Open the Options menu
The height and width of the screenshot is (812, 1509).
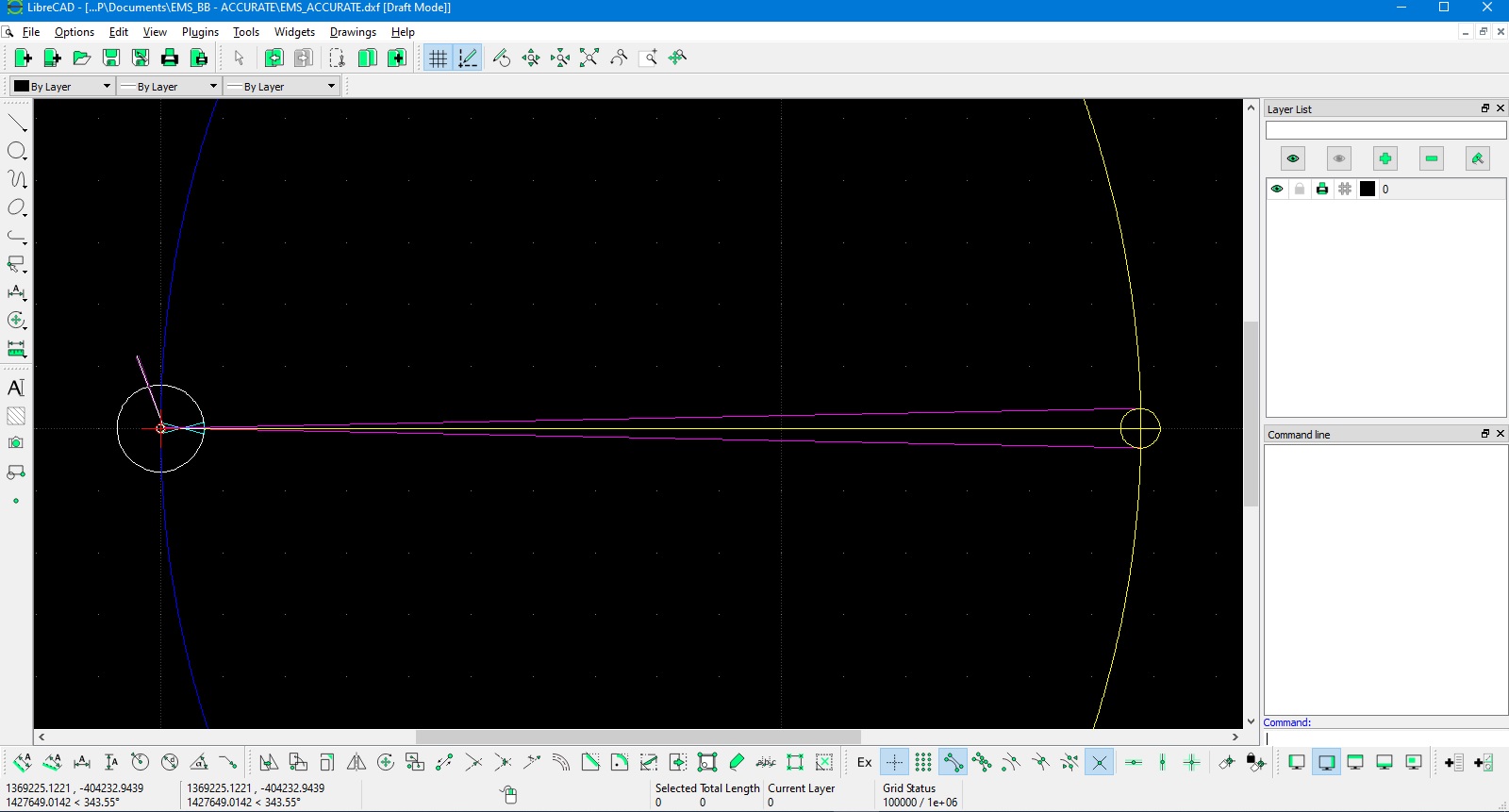[x=75, y=31]
